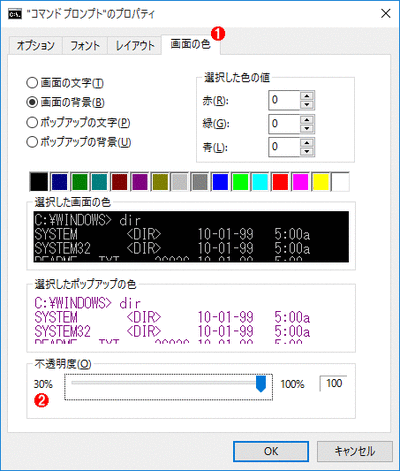Pick the teal color swatch
Image resolution: width=400 pixels, height=471 pixels.
[x=100, y=182]
